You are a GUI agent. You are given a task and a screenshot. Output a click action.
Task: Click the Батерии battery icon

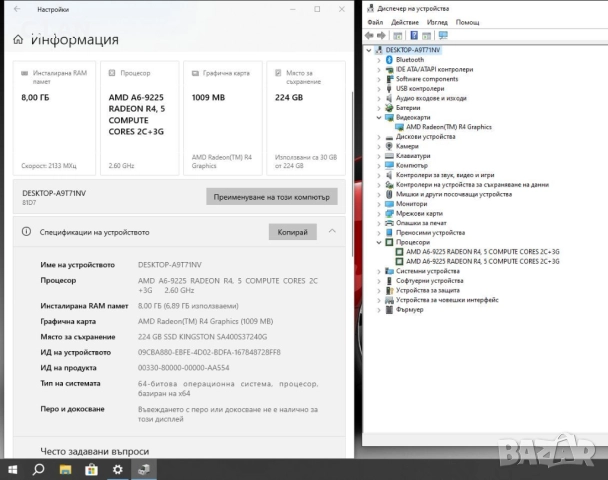(x=389, y=108)
